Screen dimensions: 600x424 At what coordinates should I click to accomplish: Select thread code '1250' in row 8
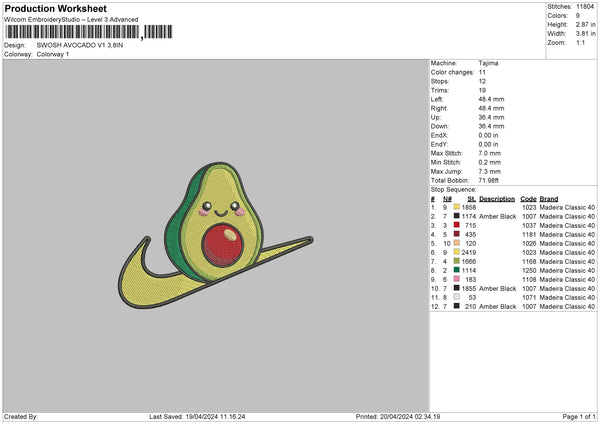[x=529, y=271]
